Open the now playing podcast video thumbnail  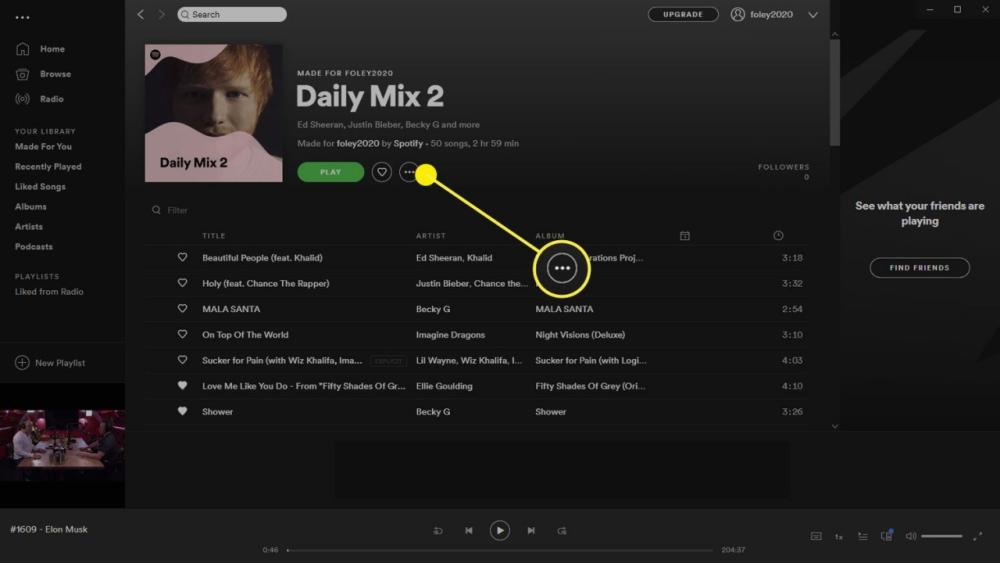[62, 445]
